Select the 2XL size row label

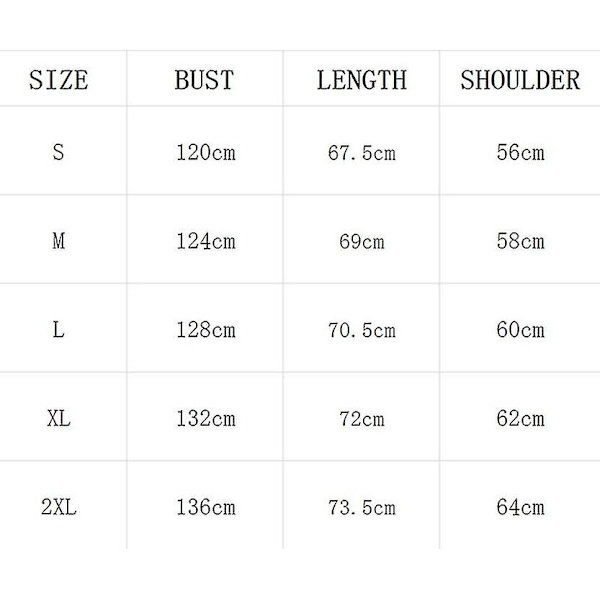pos(59,507)
